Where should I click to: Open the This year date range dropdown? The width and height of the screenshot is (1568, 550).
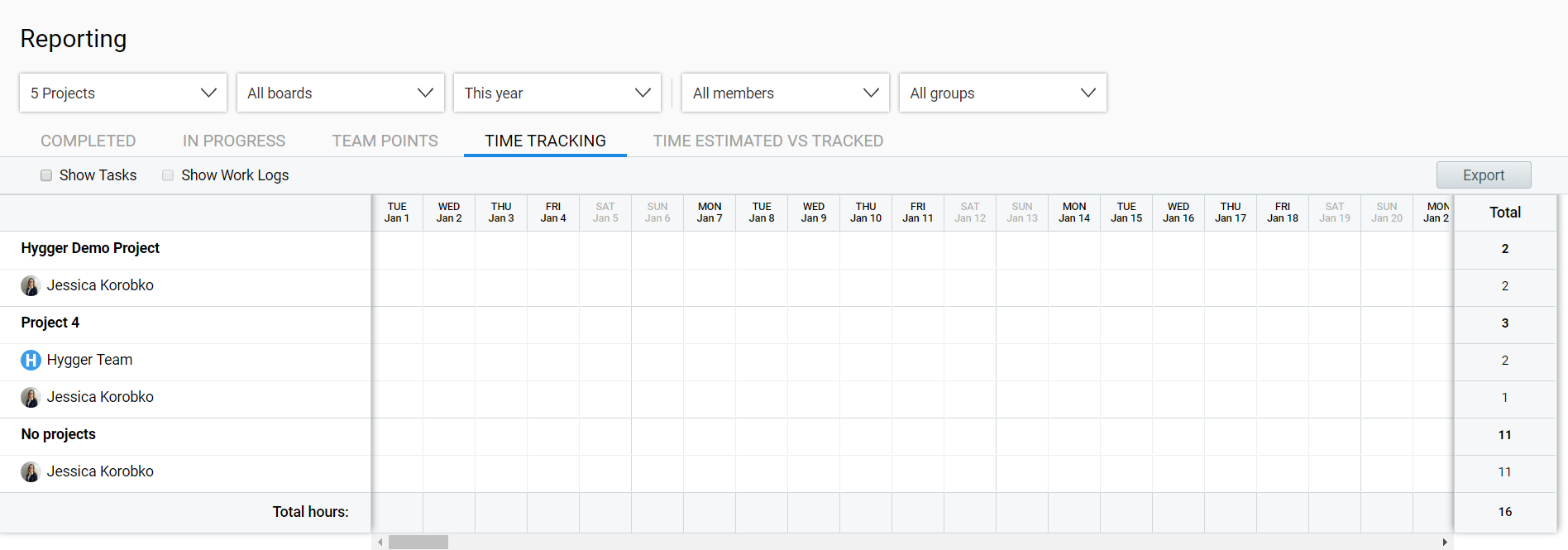click(x=557, y=93)
